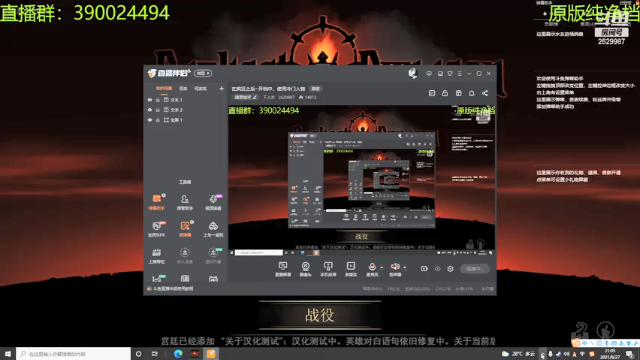This screenshot has height=360, width=640.
Task: Select the 文本 1 layer row
Action: [185, 100]
